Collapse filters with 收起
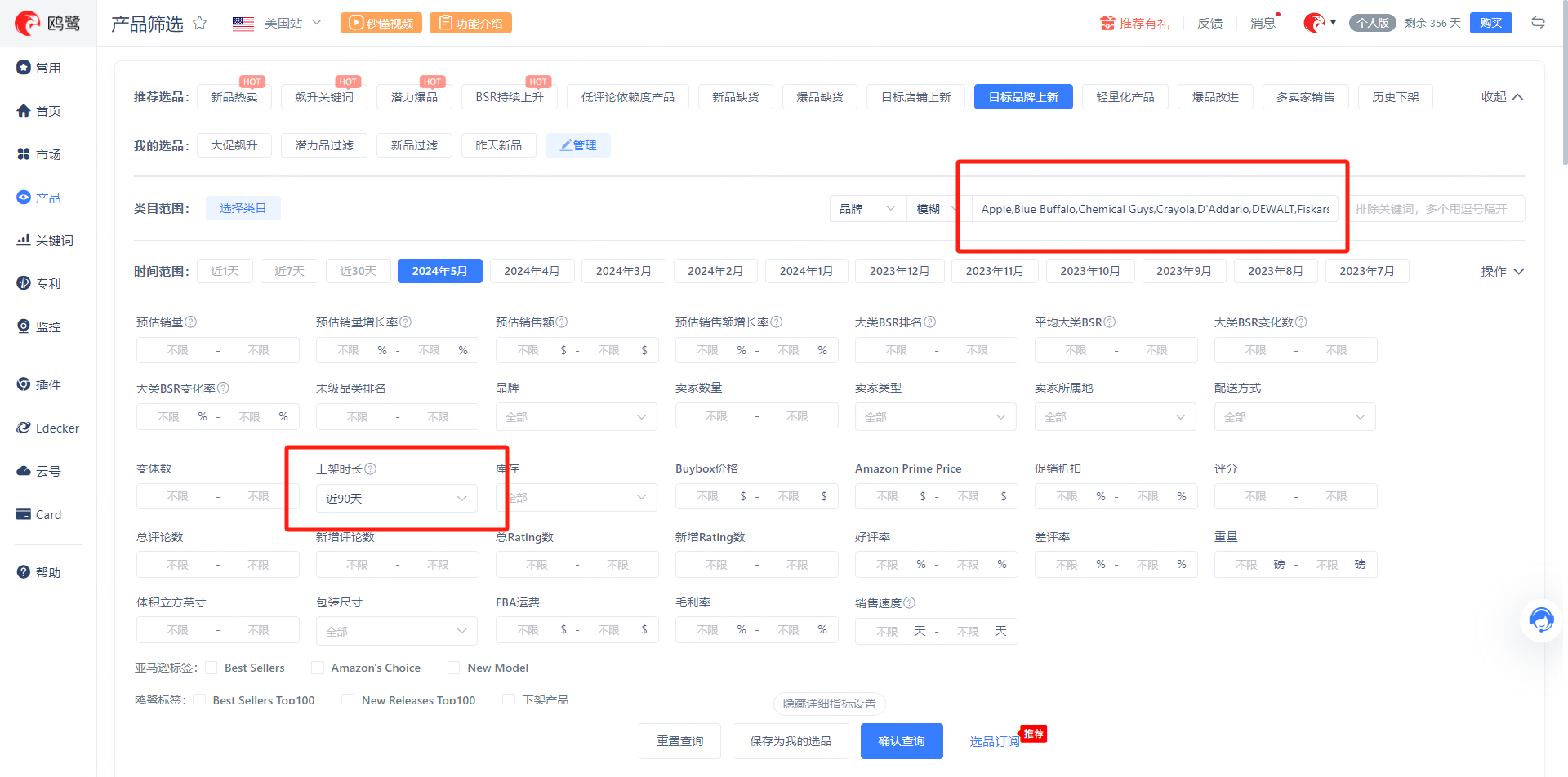The width and height of the screenshot is (1568, 777). [1503, 97]
